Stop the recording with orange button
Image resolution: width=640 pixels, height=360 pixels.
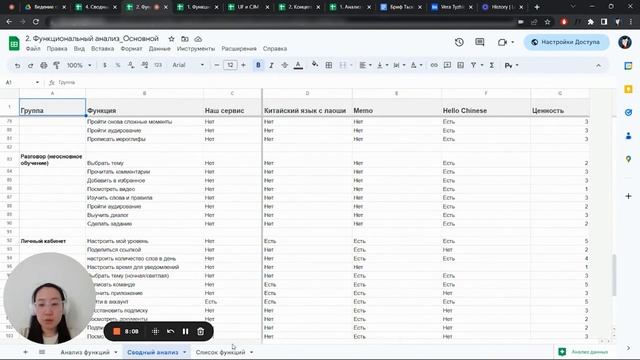[x=117, y=331]
